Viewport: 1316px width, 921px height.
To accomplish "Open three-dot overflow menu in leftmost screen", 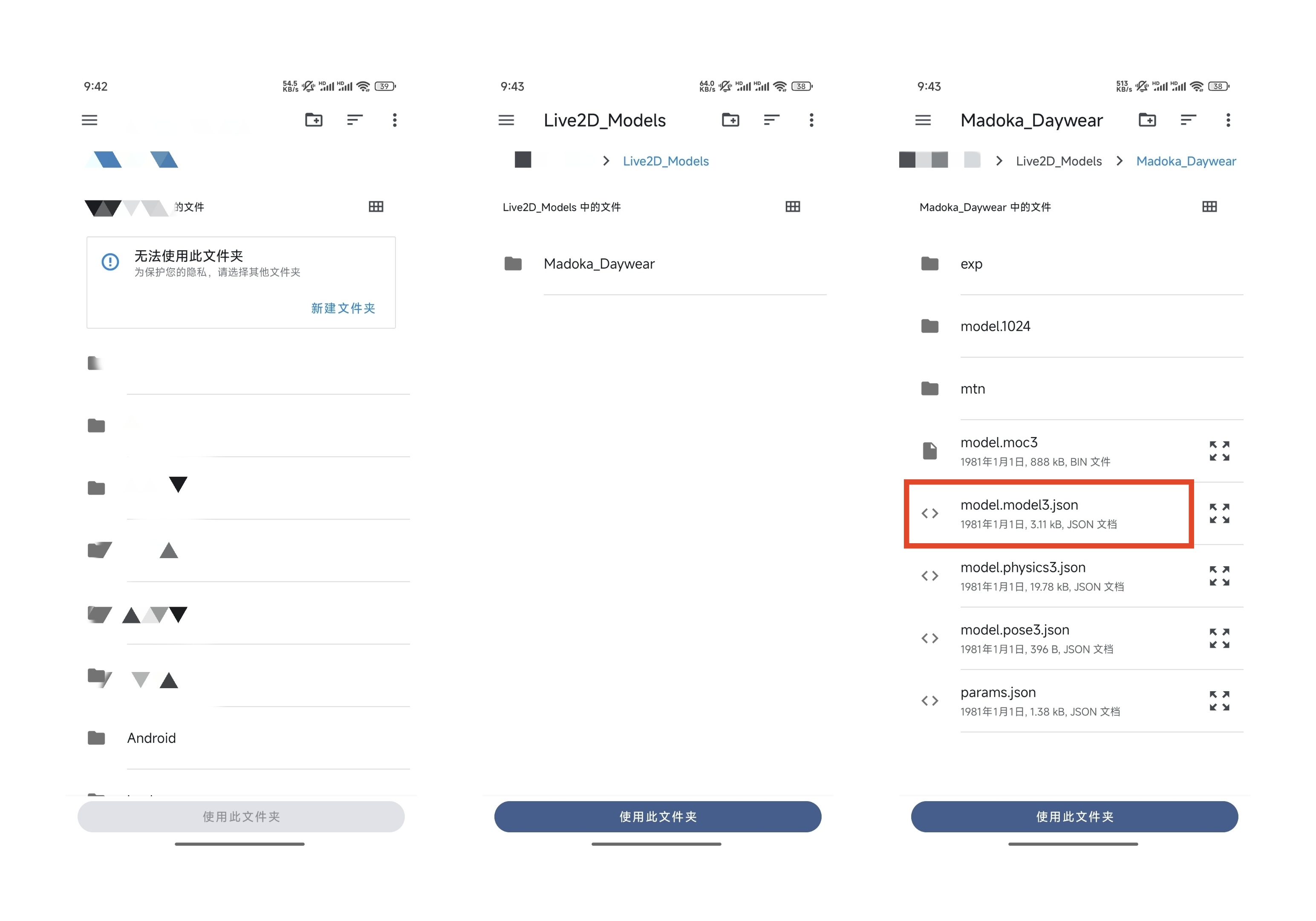I will 394,120.
